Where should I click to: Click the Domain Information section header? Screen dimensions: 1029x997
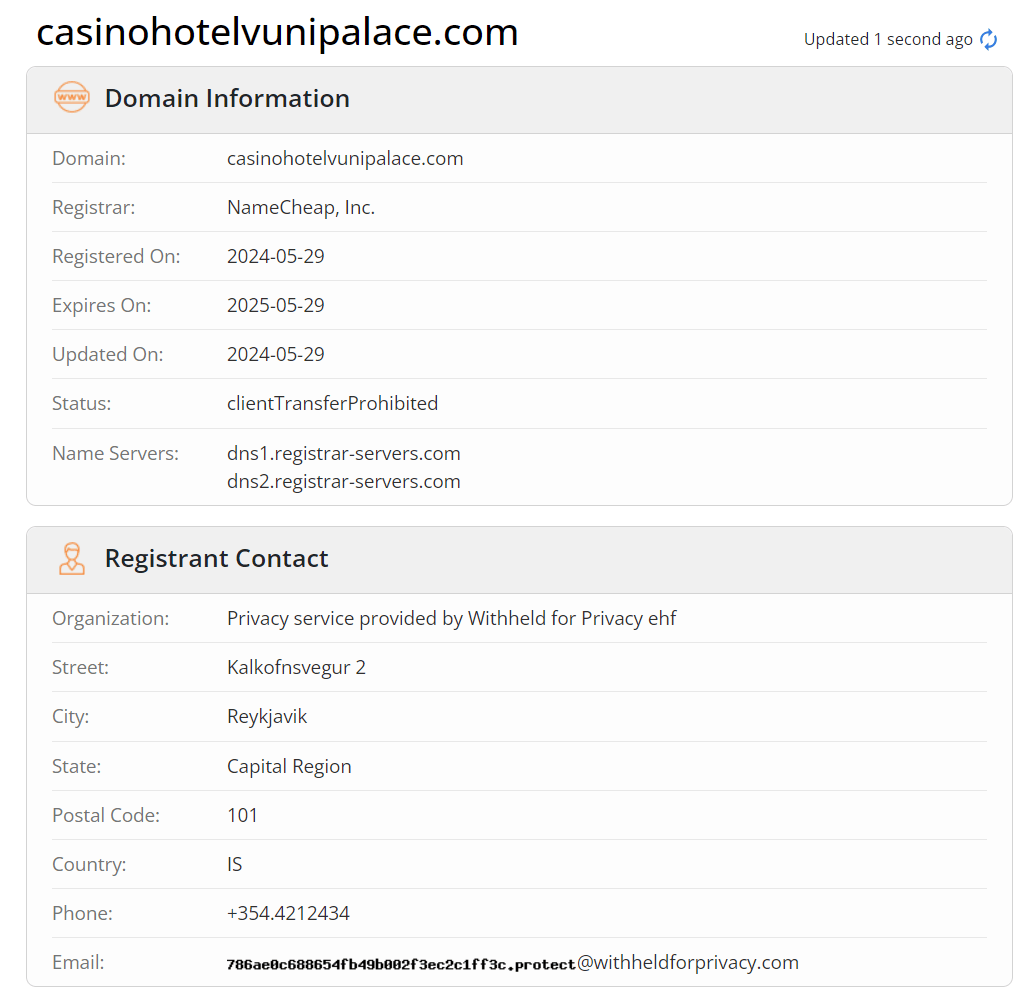click(x=227, y=98)
